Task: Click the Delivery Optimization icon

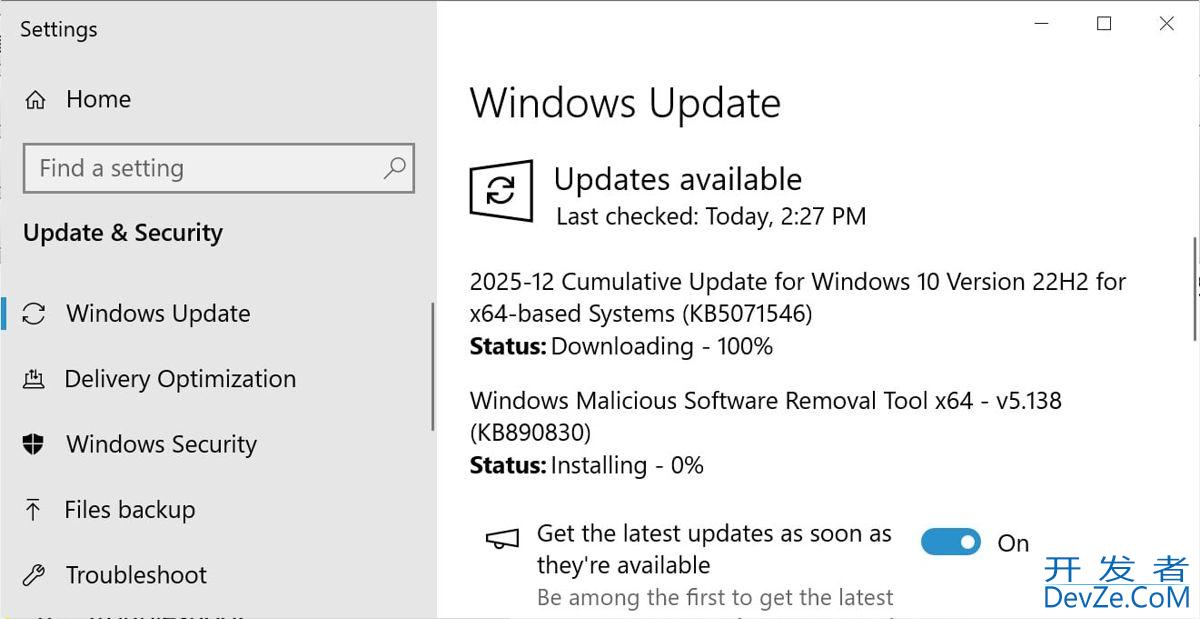Action: tap(35, 379)
